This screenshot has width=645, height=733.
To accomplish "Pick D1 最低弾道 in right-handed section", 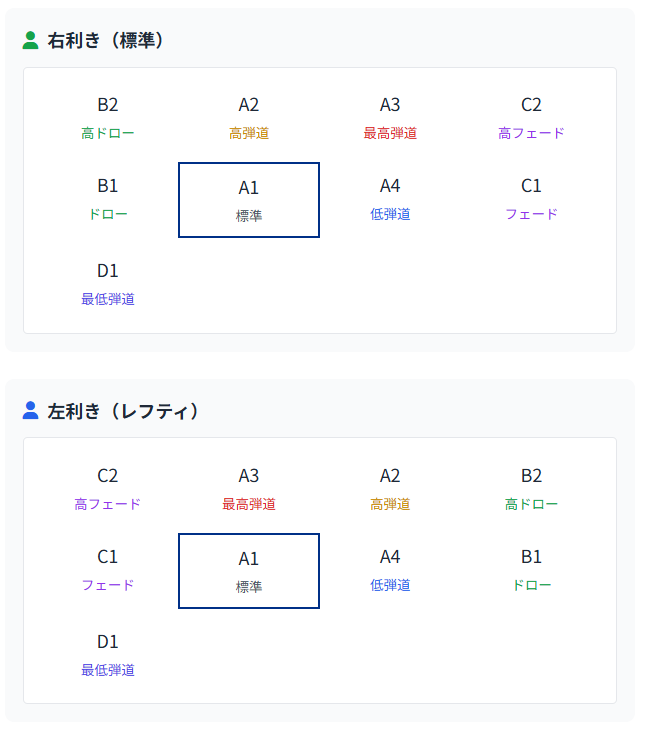I will pyautogui.click(x=108, y=283).
